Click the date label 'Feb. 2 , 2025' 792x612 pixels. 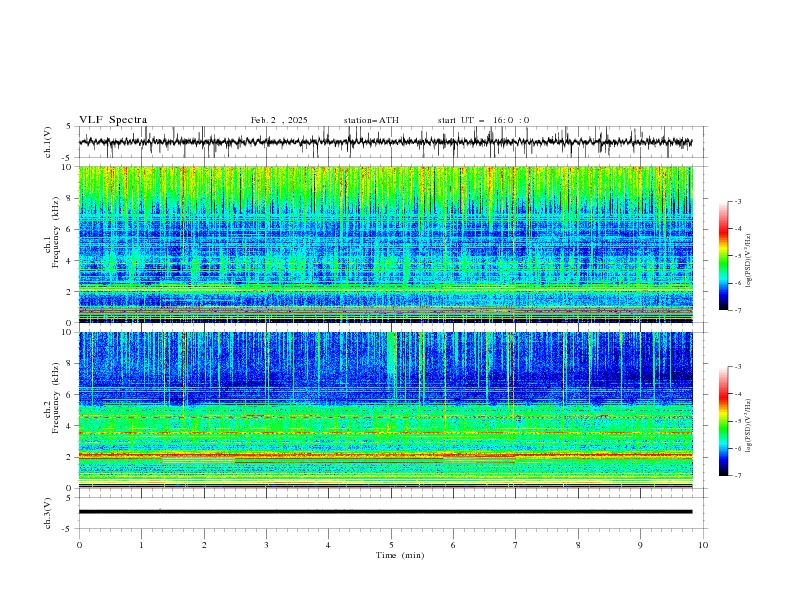(279, 120)
